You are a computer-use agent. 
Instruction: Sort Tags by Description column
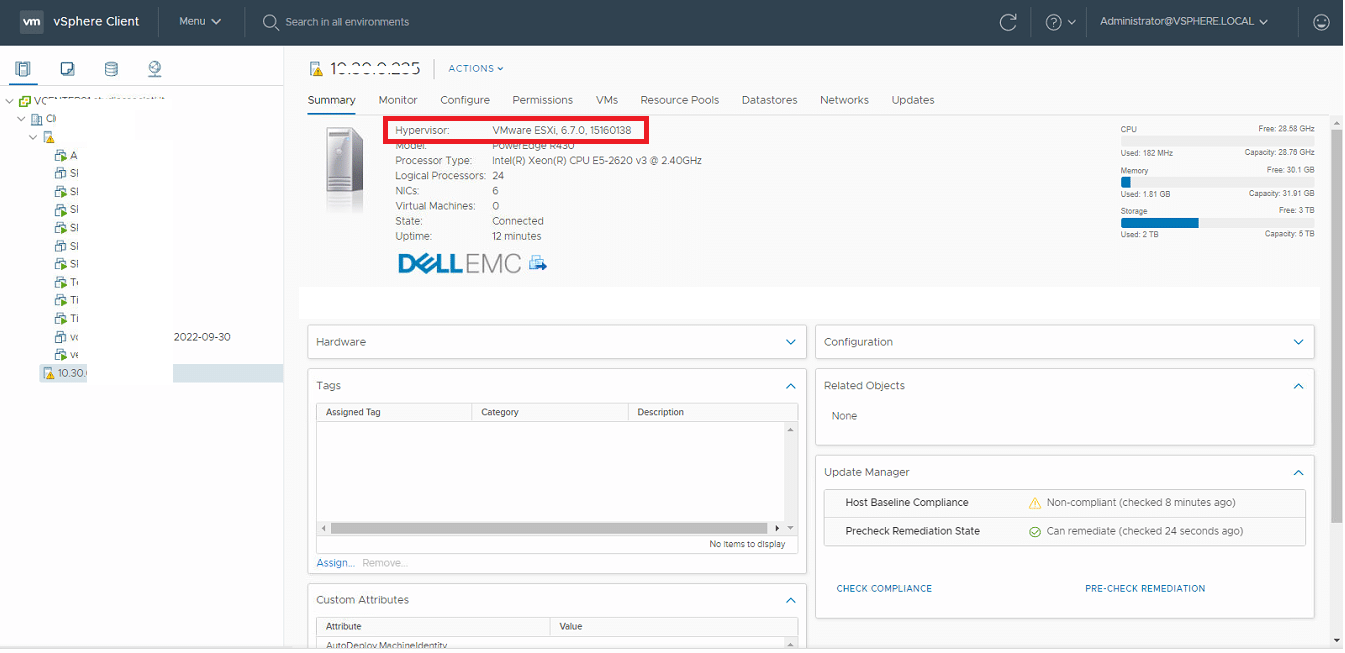coord(713,412)
